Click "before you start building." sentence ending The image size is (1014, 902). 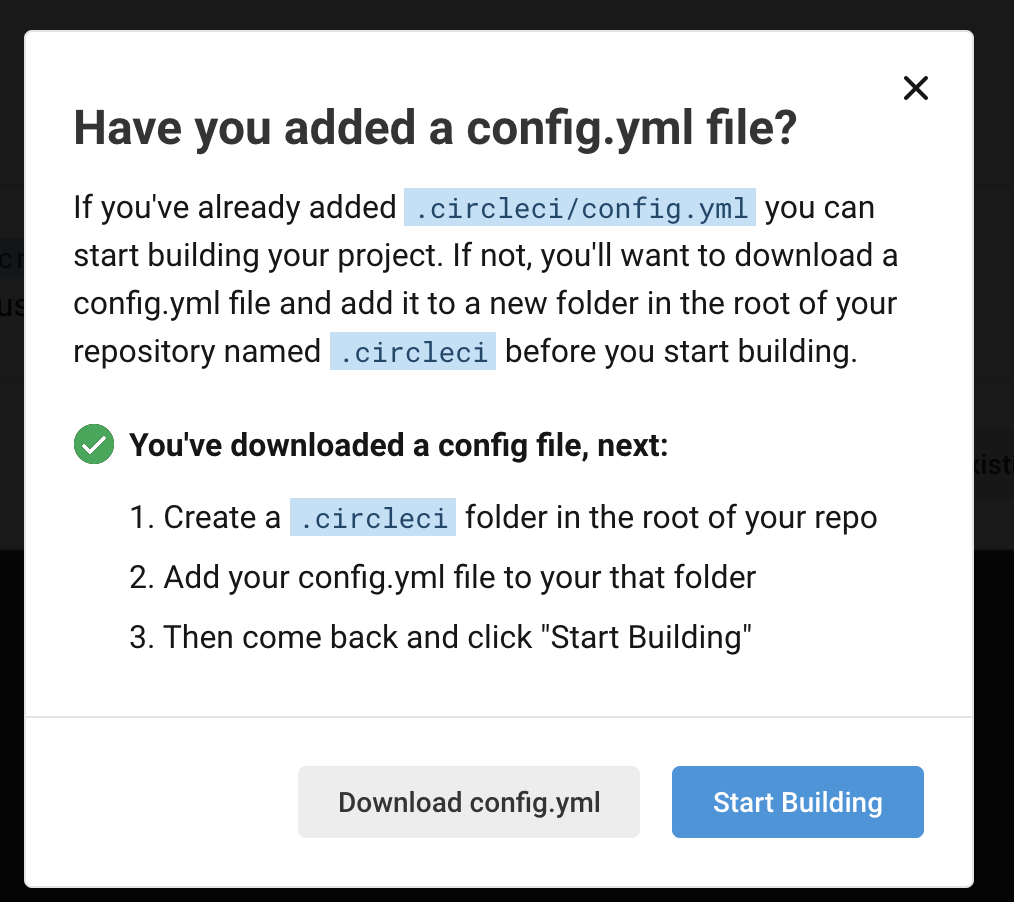pos(681,352)
